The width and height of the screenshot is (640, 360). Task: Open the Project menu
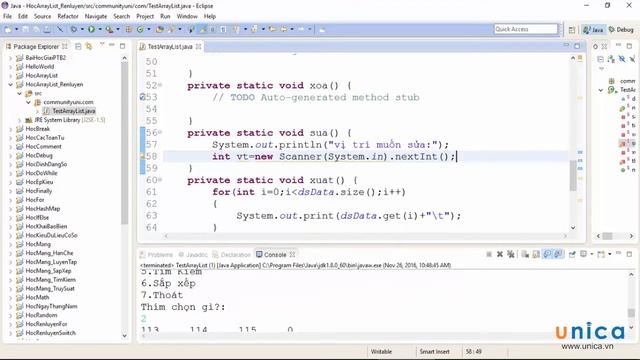click(x=145, y=16)
